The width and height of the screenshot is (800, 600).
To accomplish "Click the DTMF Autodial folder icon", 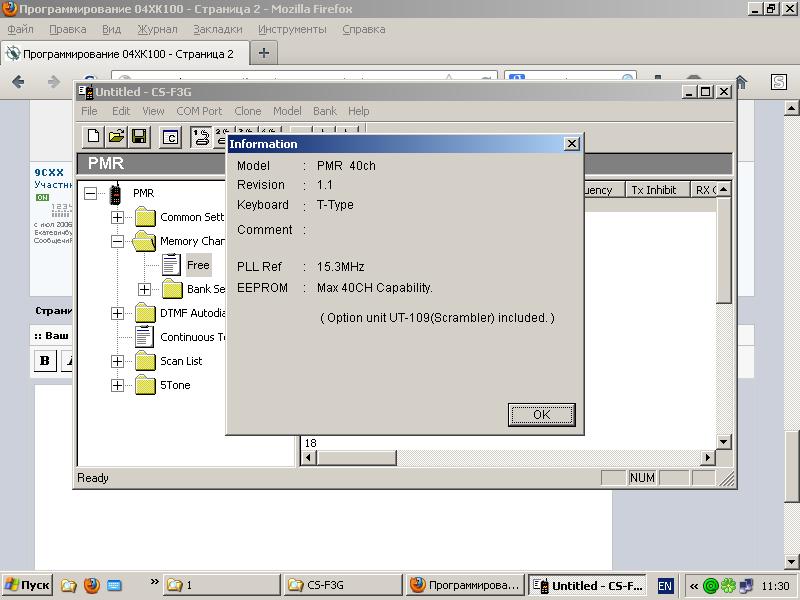I will (145, 313).
